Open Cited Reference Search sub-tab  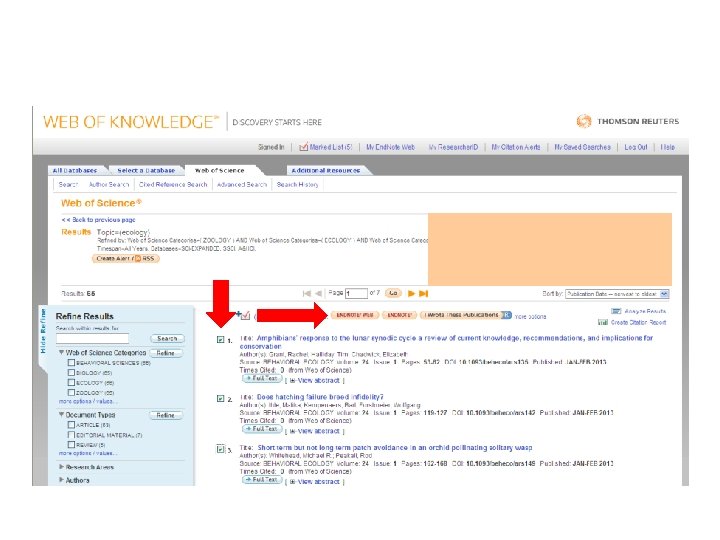[x=173, y=185]
